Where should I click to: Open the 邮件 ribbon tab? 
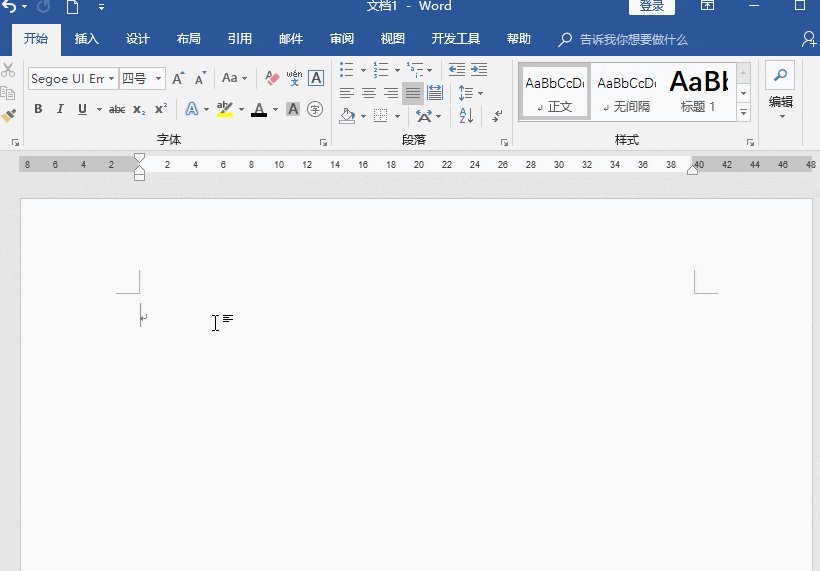[x=291, y=39]
